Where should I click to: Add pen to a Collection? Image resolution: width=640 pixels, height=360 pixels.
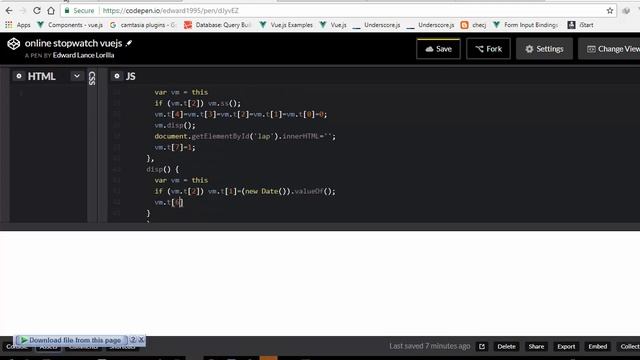pos(629,347)
